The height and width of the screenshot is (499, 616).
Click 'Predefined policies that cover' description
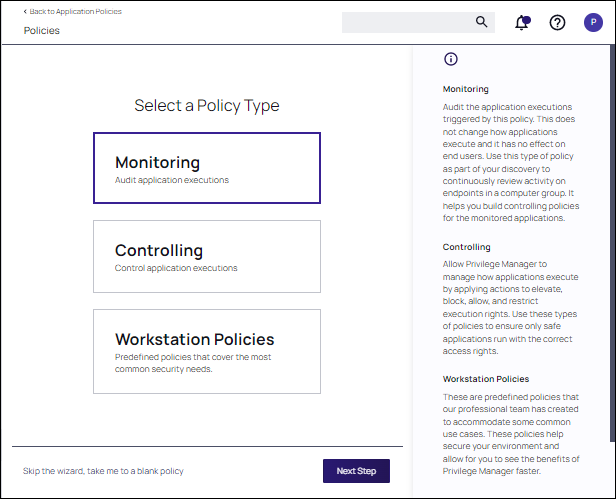193,363
